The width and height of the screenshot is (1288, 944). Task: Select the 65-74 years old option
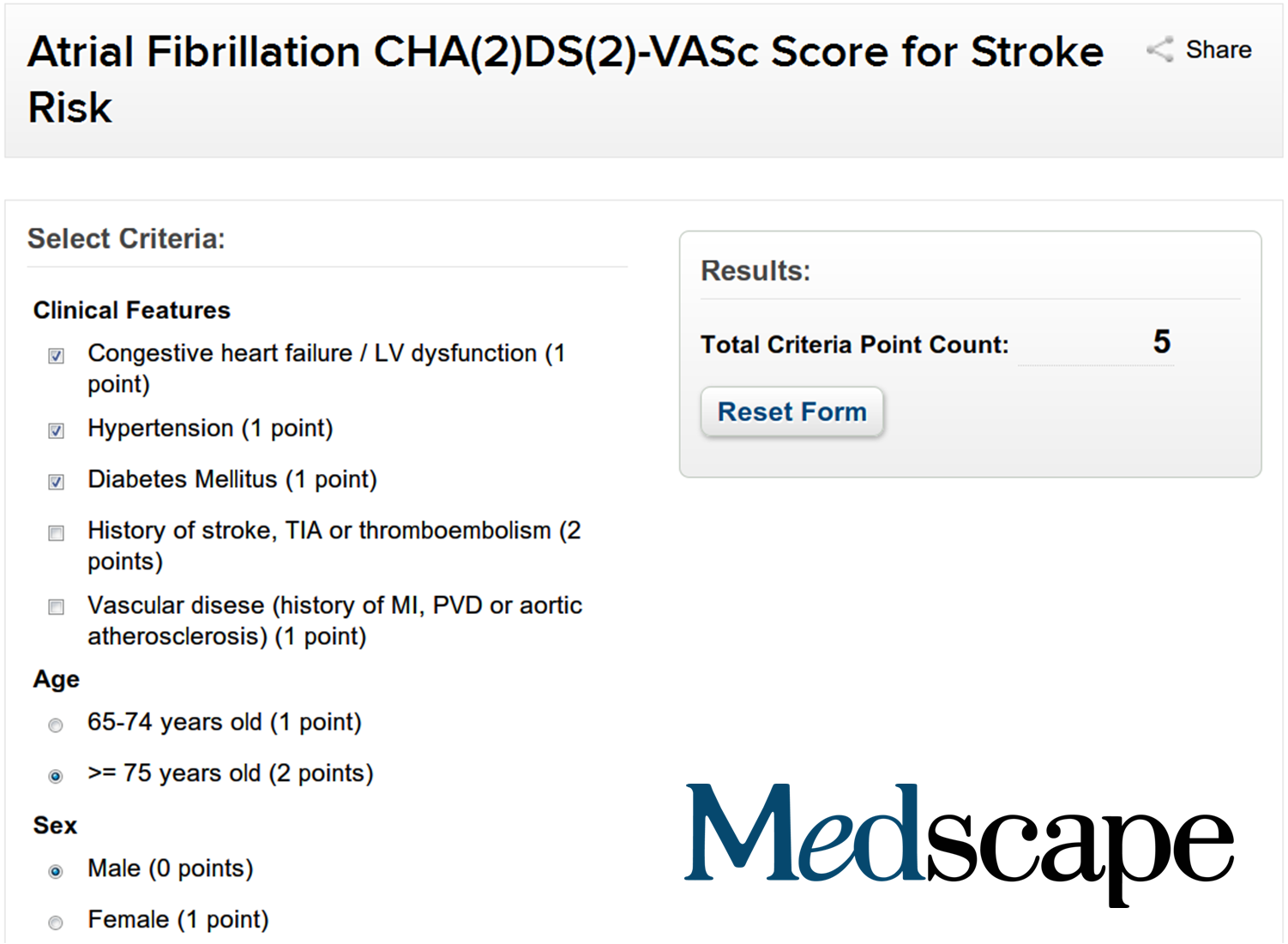tap(55, 725)
